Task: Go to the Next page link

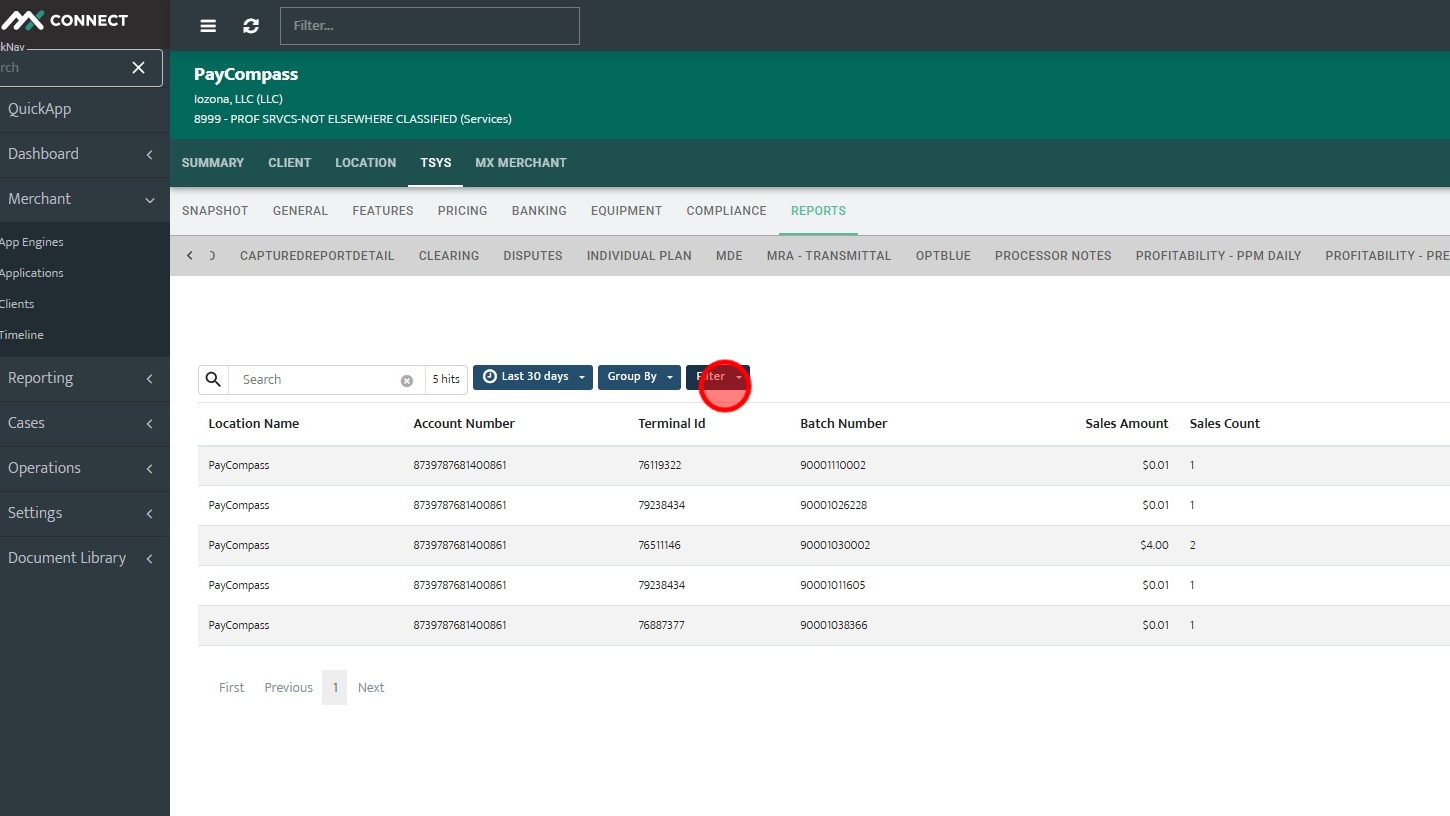Action: [371, 687]
